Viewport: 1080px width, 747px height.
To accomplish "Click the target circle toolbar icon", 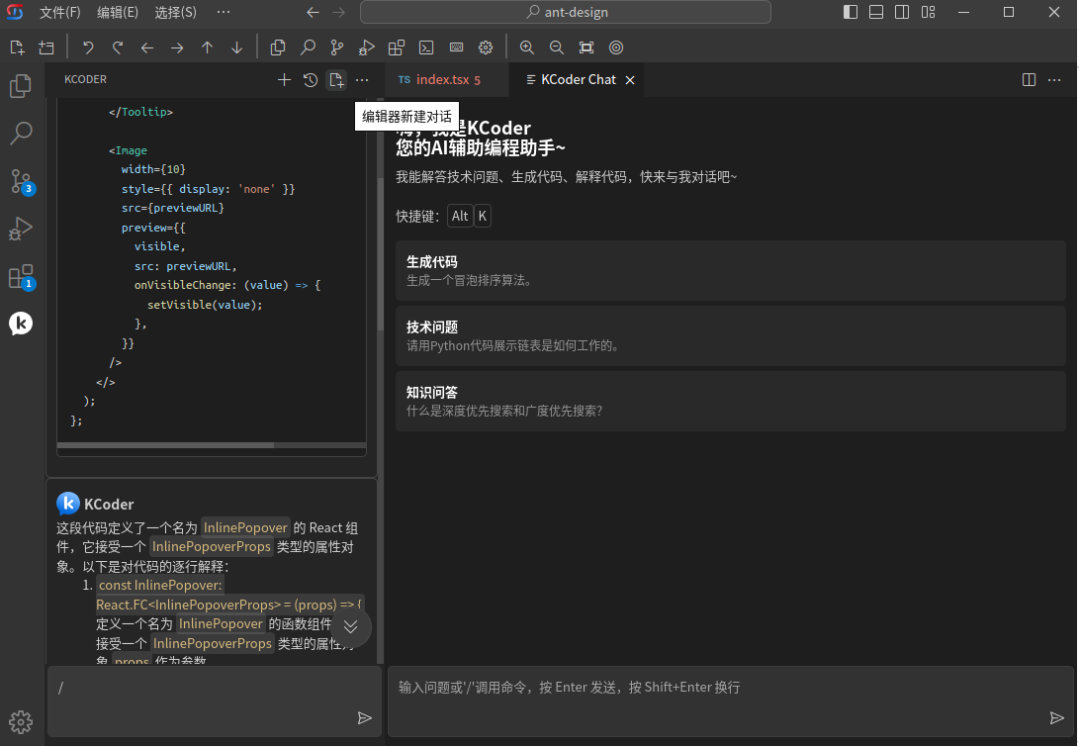I will pos(616,48).
